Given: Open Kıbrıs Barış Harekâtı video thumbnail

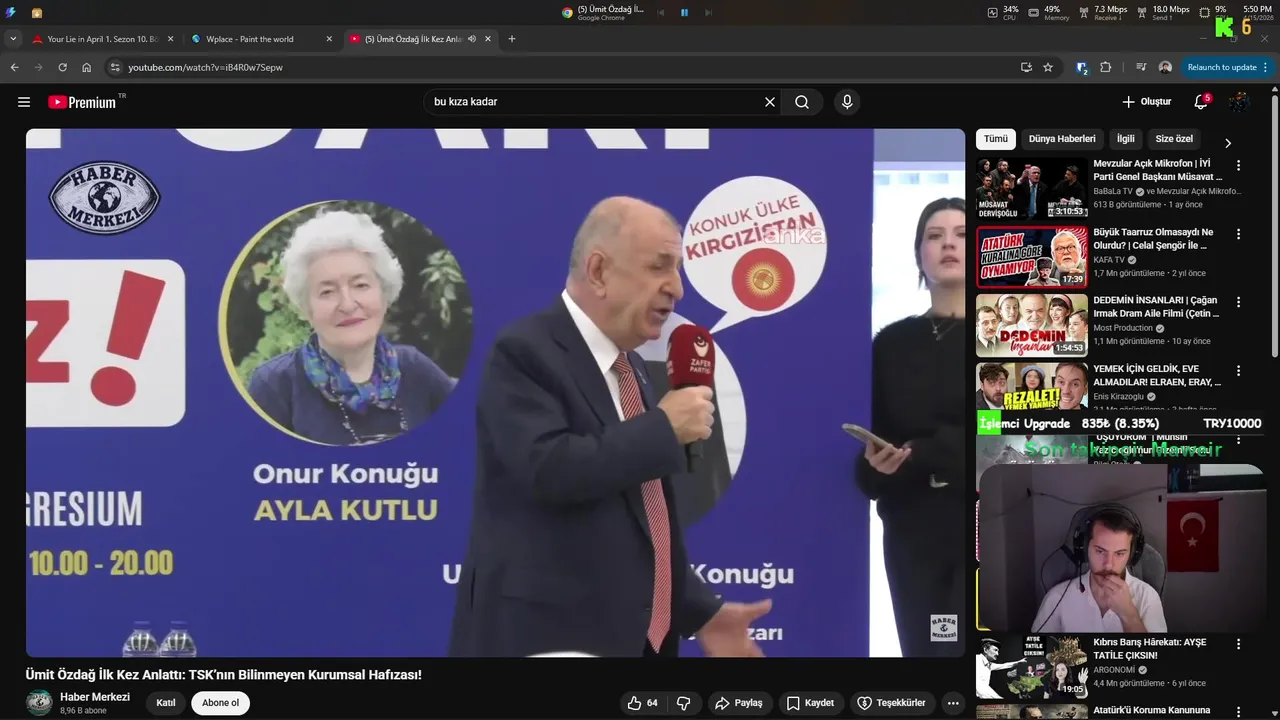Looking at the screenshot, I should coord(1031,667).
